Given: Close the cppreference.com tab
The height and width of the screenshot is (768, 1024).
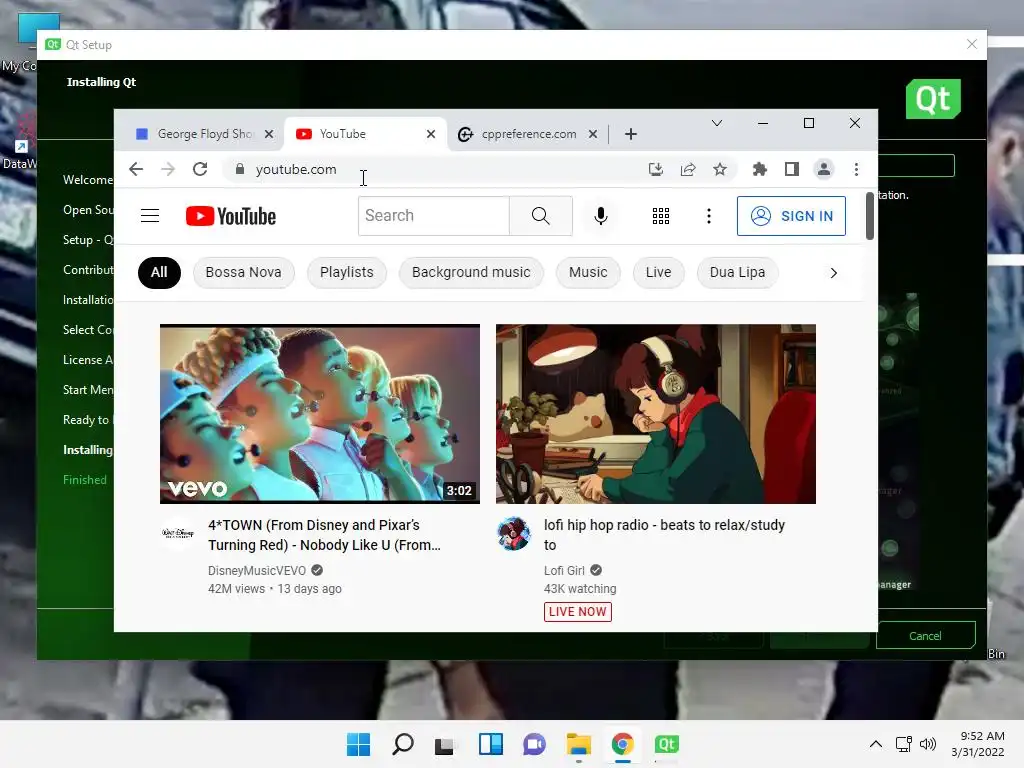Looking at the screenshot, I should 593,134.
